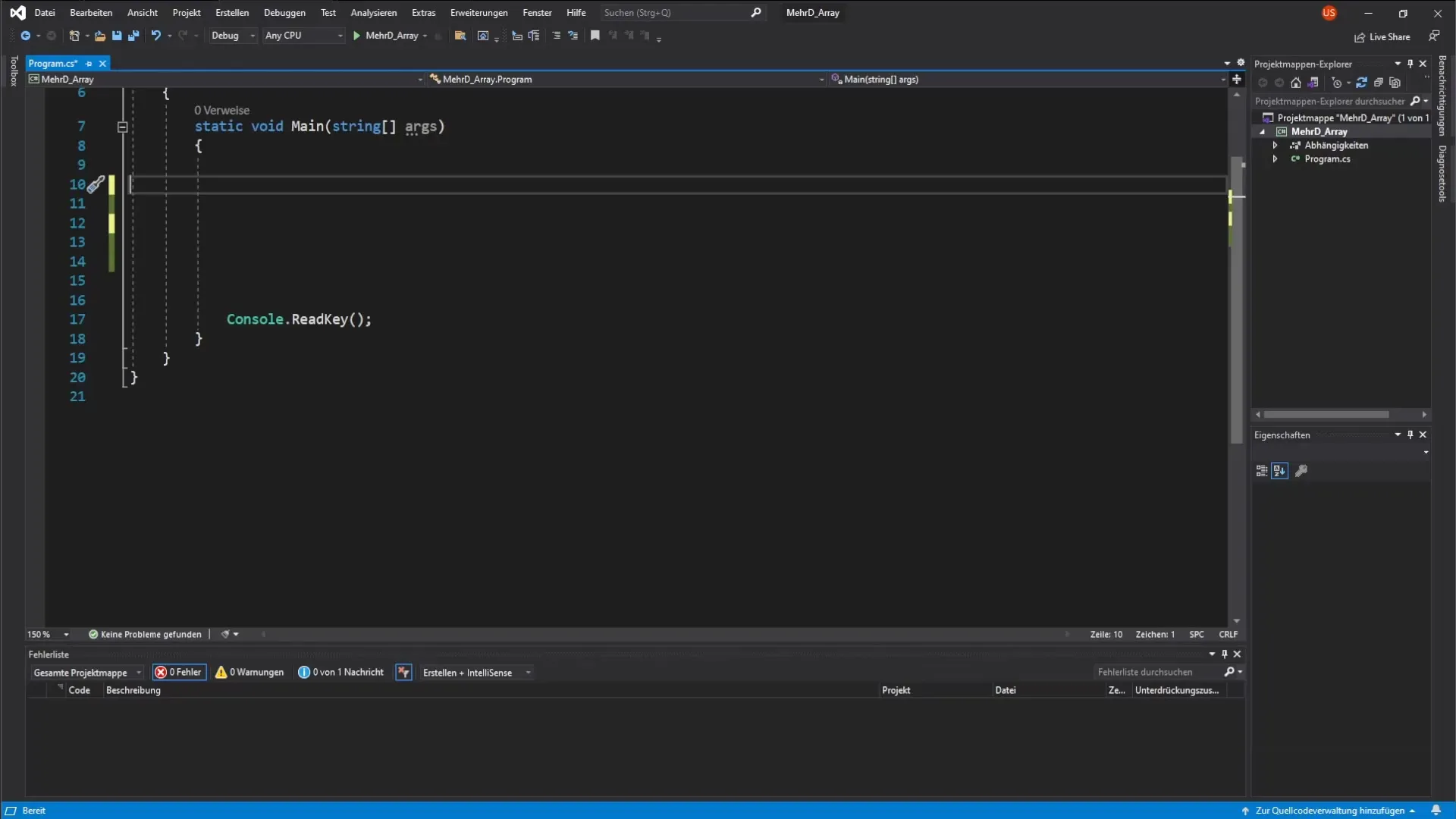The height and width of the screenshot is (819, 1456).
Task: Click the sync with active document icon
Action: [1361, 83]
